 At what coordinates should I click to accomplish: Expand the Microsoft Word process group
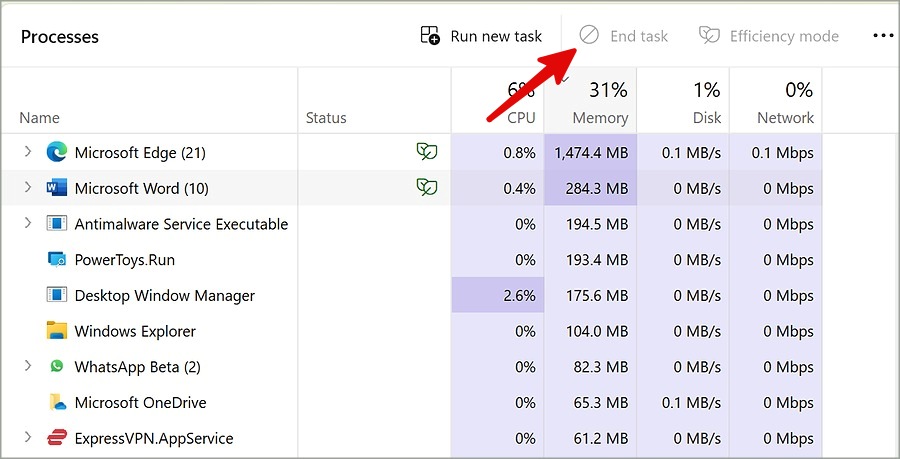click(27, 188)
